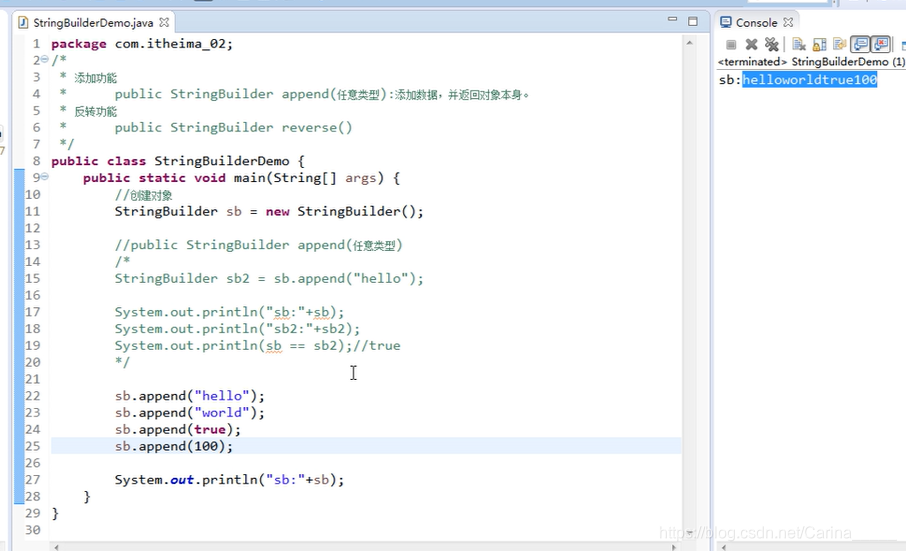
Task: Select the StringBuilderDemo.java editor tab
Action: 93,23
